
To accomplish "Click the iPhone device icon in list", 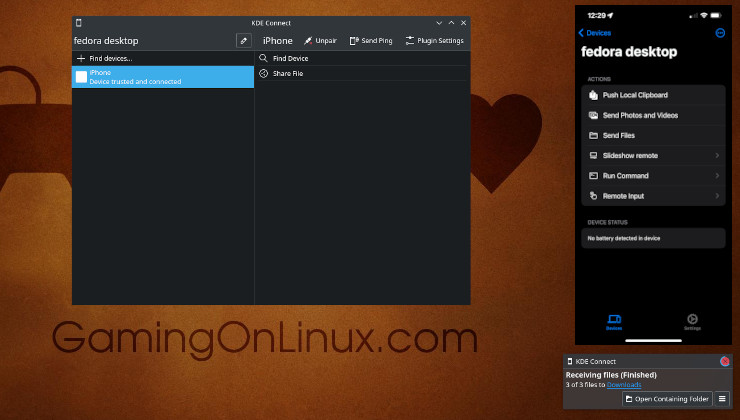I will click(81, 77).
